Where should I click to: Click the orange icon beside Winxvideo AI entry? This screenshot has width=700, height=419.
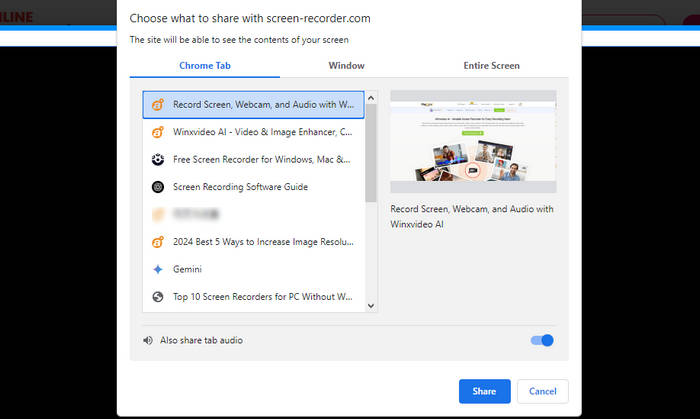tap(158, 132)
